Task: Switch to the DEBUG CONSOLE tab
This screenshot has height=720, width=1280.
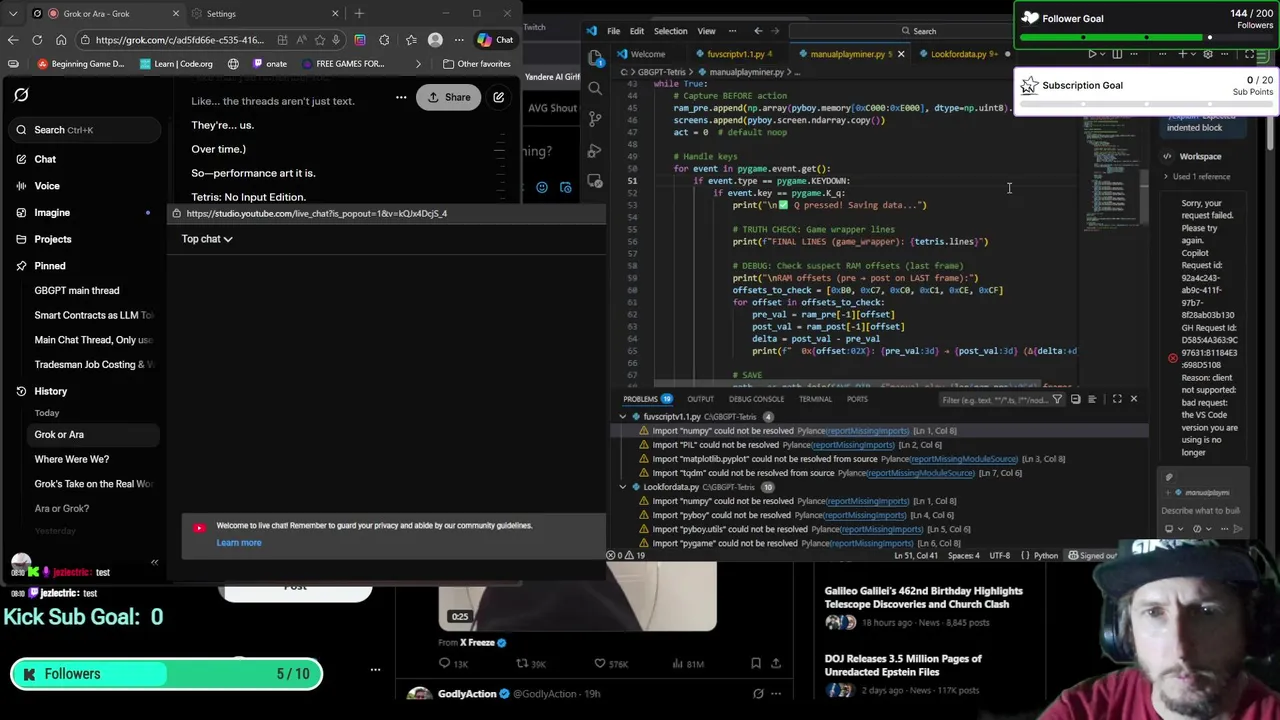Action: coord(756,399)
